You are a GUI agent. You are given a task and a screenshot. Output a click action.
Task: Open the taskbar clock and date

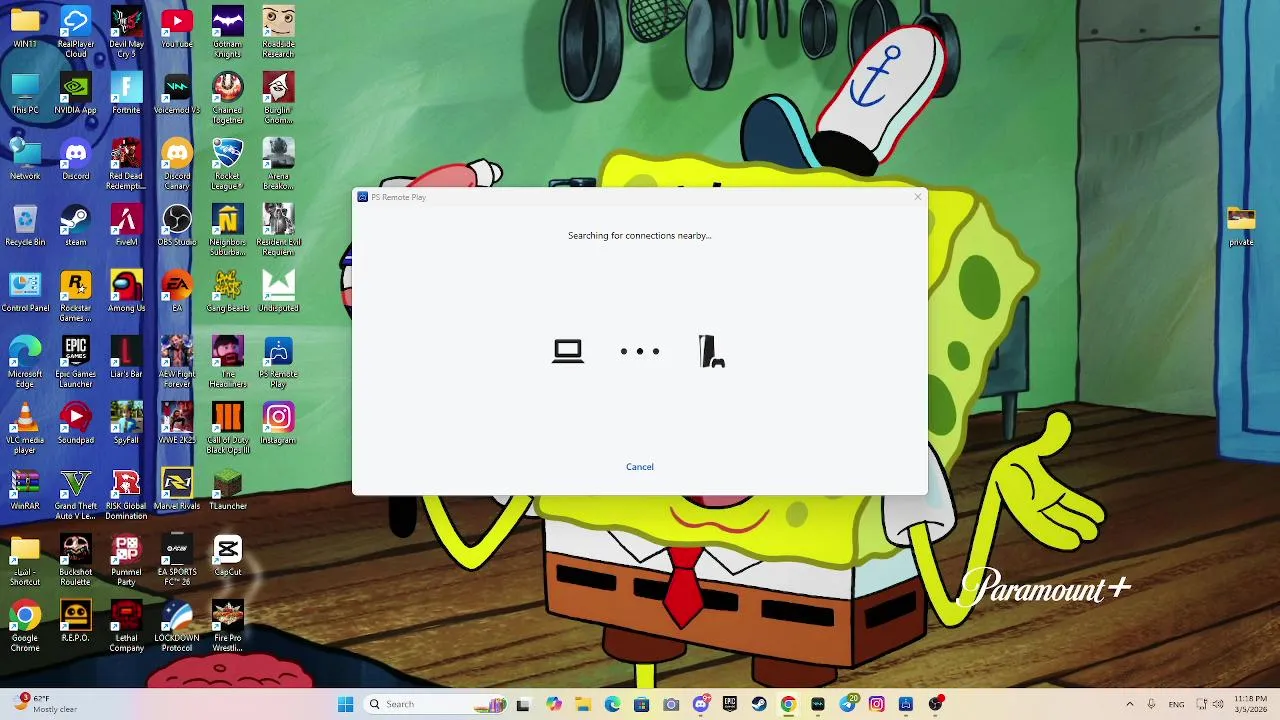click(1250, 704)
